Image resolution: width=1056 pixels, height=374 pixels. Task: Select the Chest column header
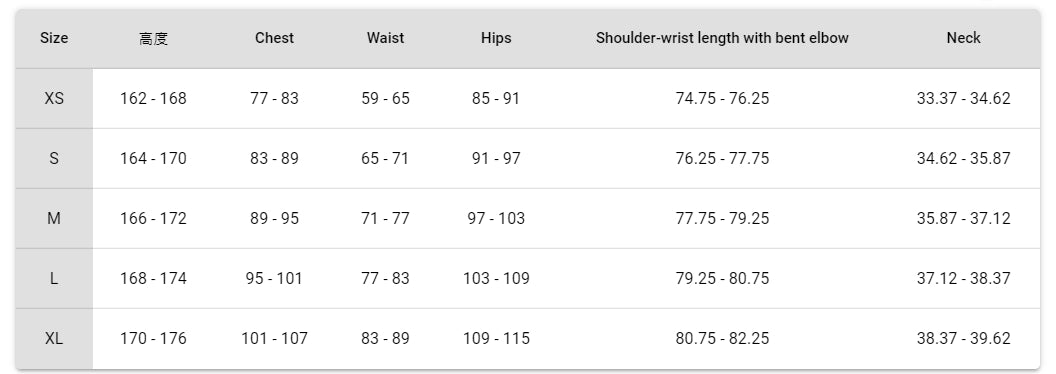(274, 38)
